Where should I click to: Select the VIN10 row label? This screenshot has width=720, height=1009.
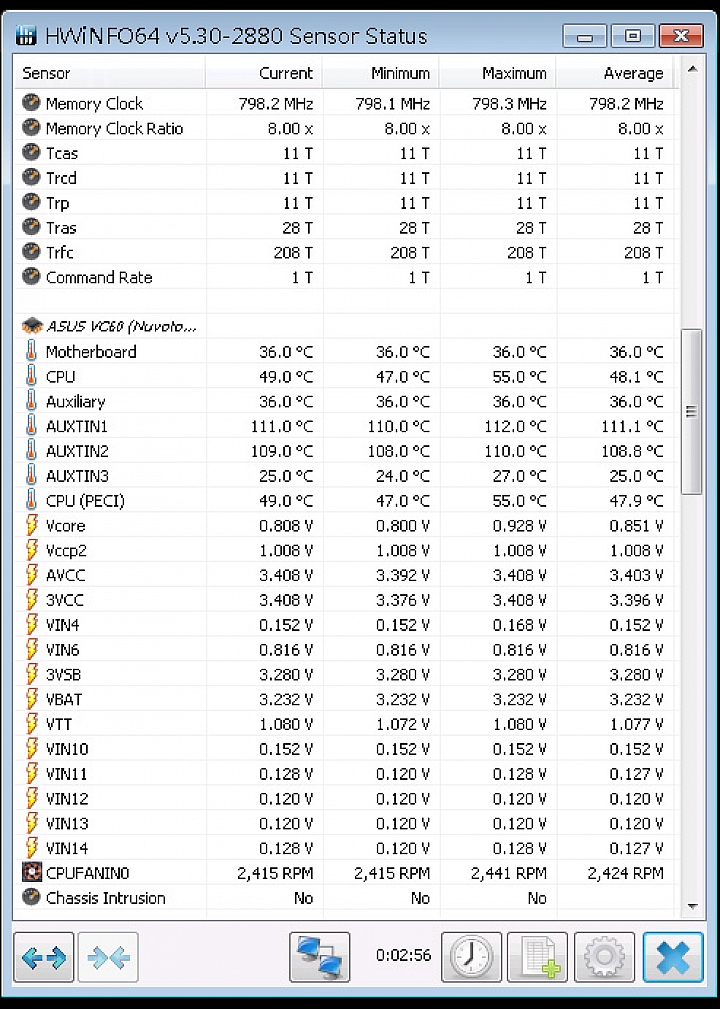tap(67, 749)
